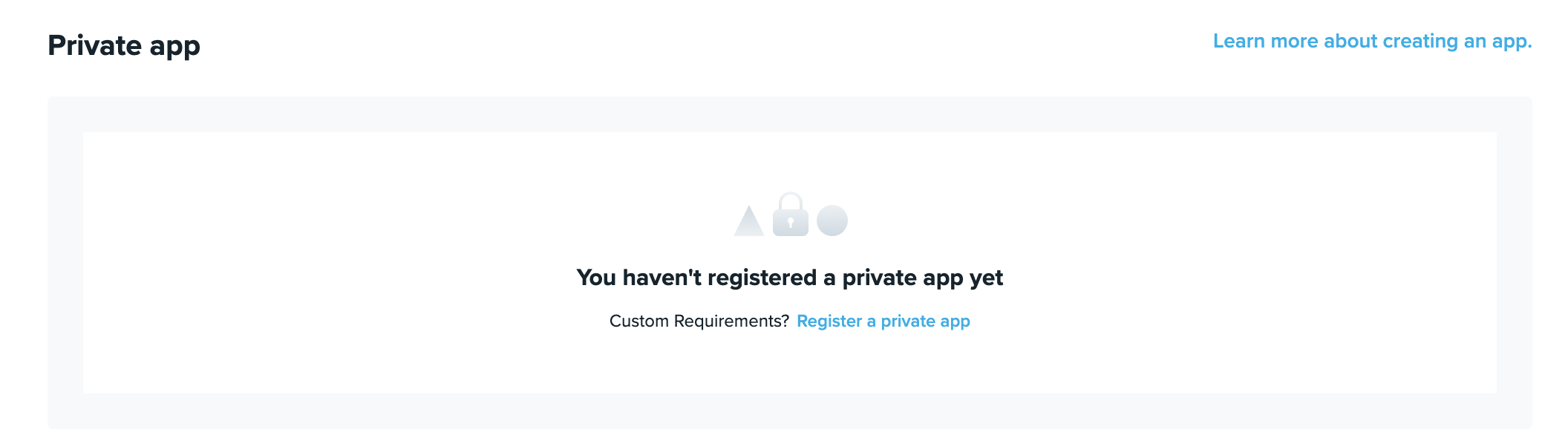This screenshot has width=1568, height=444.
Task: Click the 'You haven't registered a private app yet' message
Action: pyautogui.click(x=789, y=278)
